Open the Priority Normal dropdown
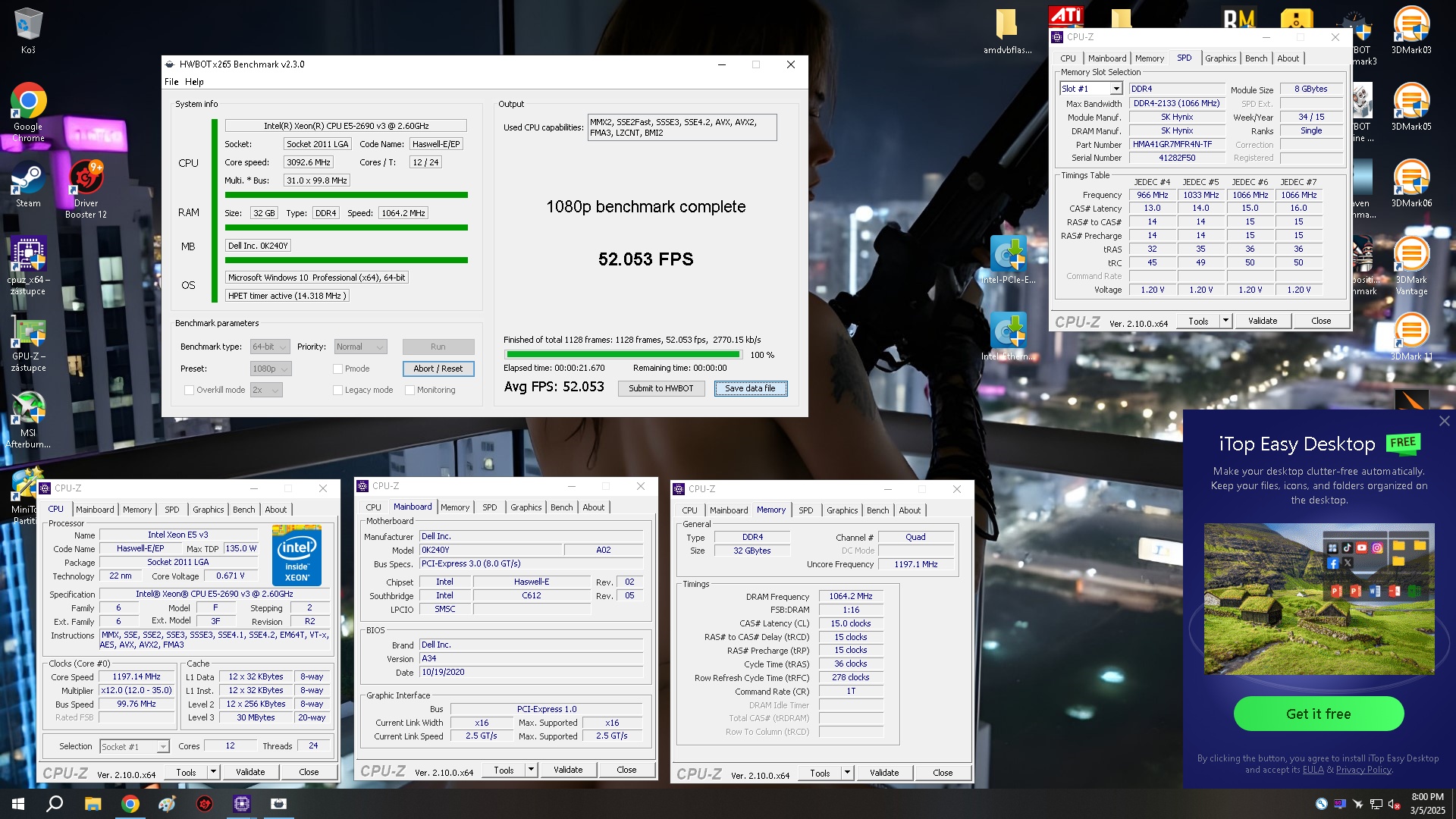1456x819 pixels. click(x=361, y=347)
